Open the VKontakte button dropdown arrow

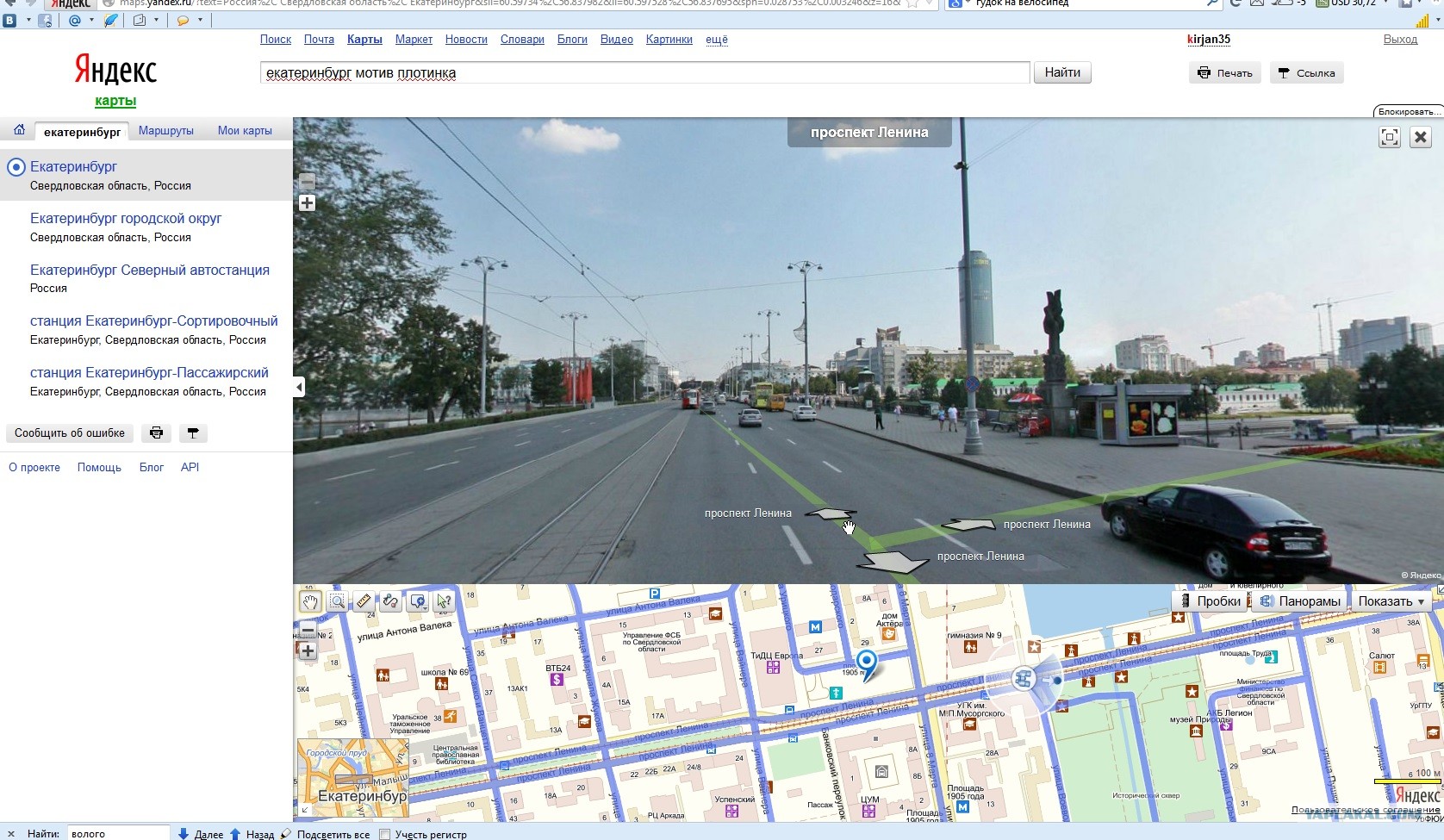pos(28,20)
